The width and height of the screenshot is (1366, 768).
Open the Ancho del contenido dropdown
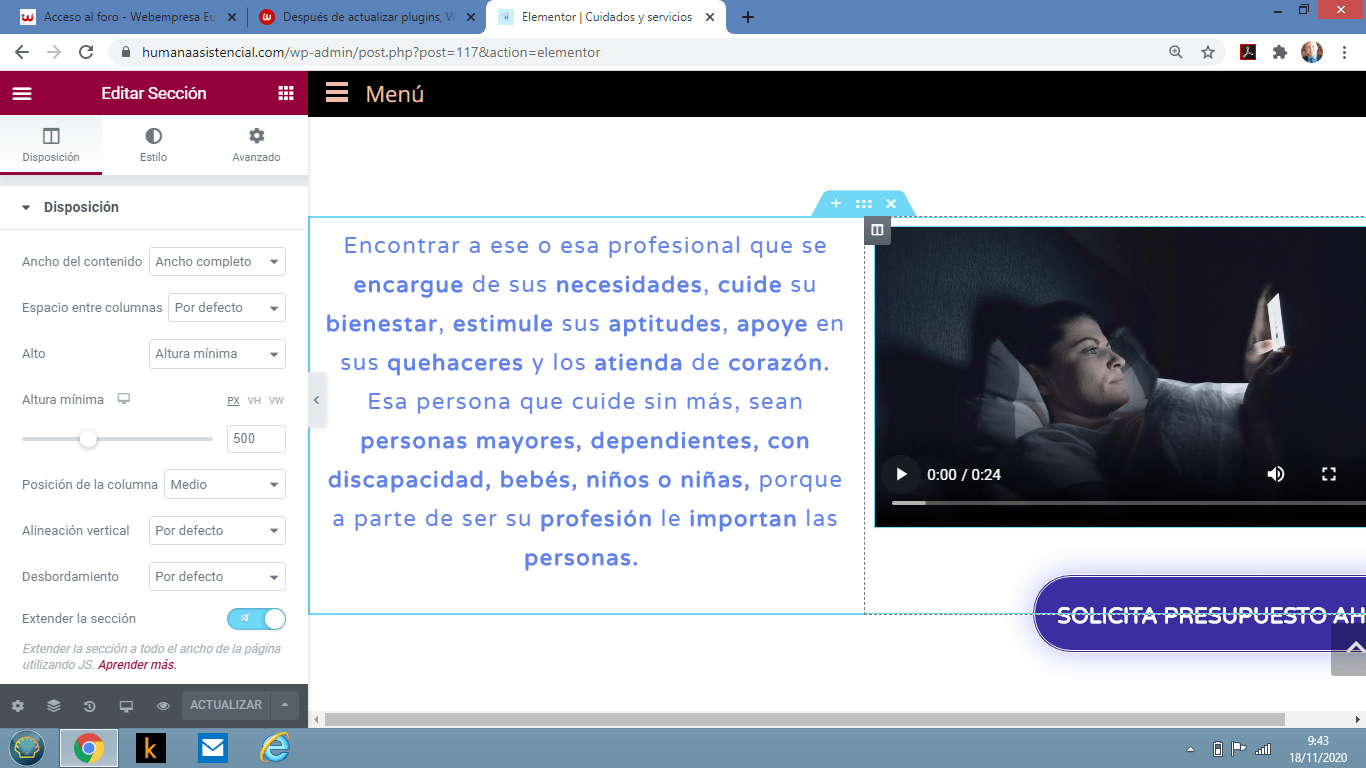[x=217, y=262]
